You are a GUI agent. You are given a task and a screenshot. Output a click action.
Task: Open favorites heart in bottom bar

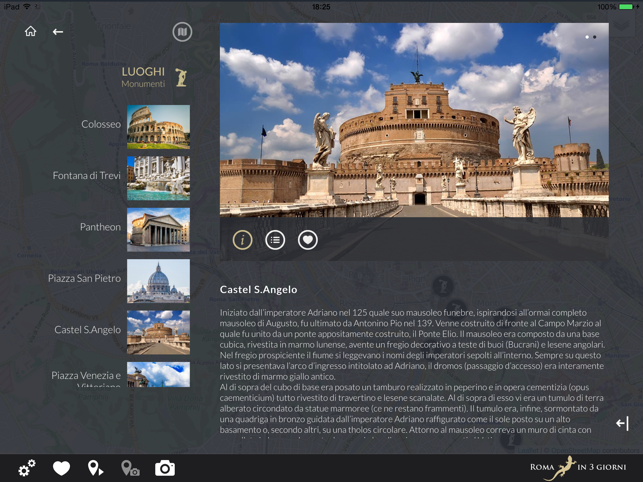coord(62,468)
